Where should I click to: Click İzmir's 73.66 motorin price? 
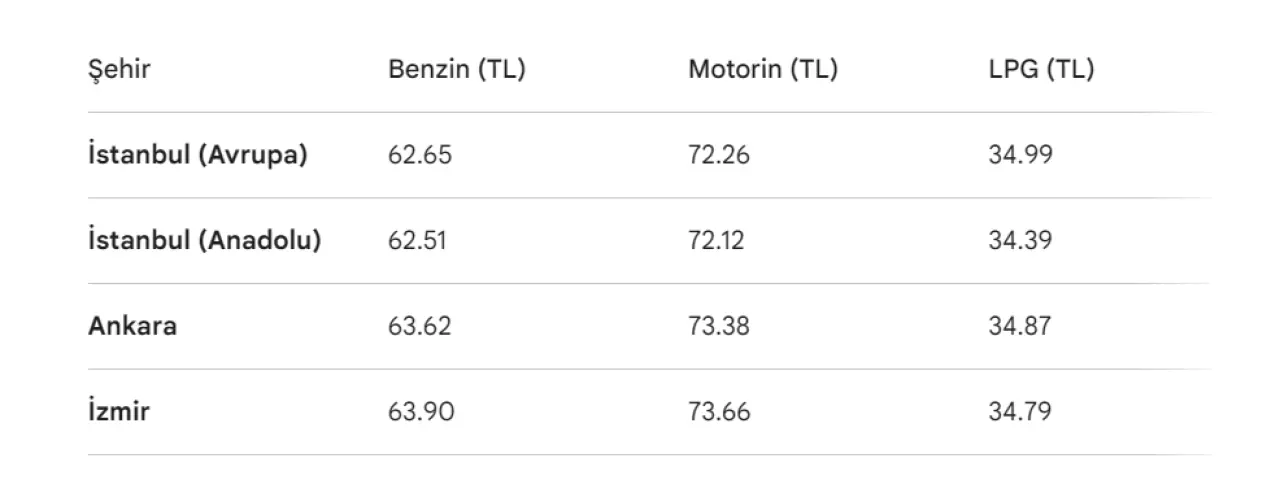tap(719, 412)
